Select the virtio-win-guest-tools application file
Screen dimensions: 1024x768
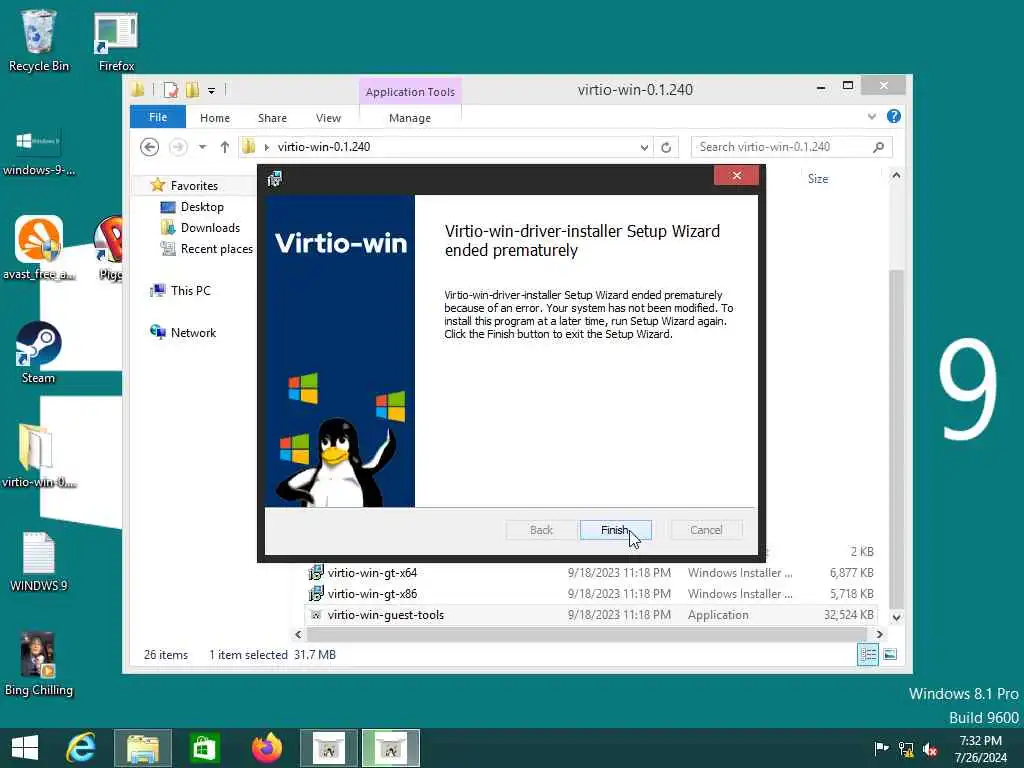click(590, 615)
